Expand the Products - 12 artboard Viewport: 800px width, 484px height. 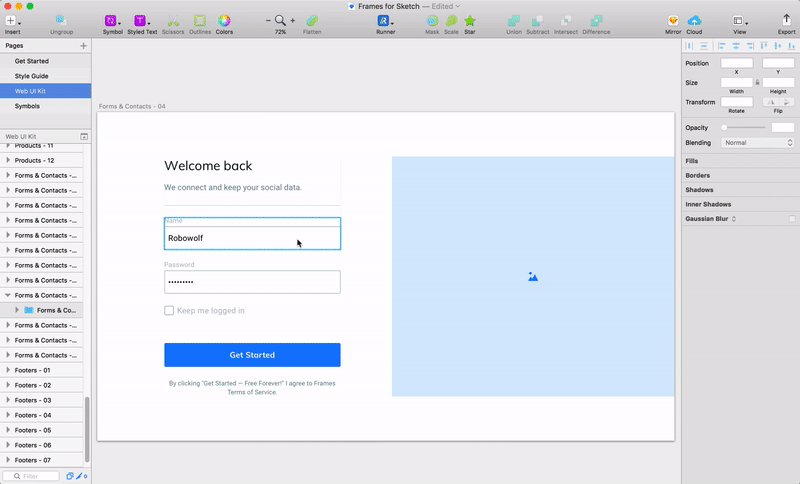[x=8, y=160]
